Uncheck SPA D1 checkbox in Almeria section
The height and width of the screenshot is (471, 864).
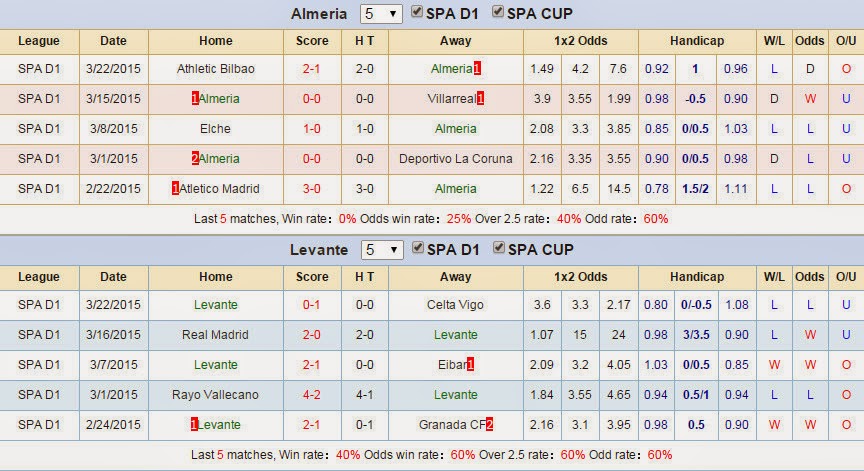pyautogui.click(x=417, y=12)
